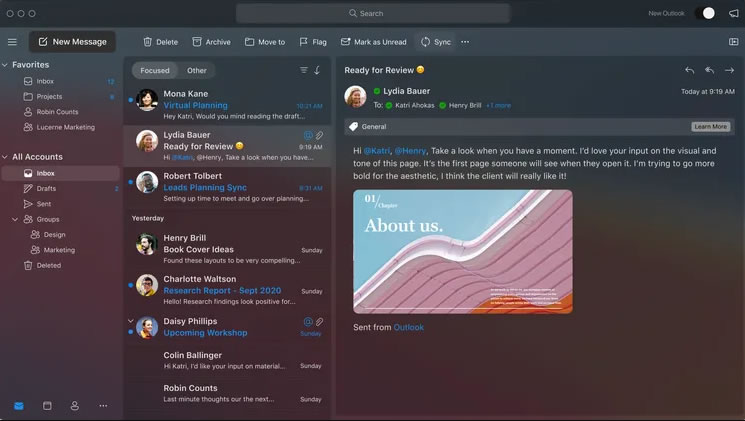Switch off the New Outlook toggle
This screenshot has width=745, height=421.
tap(705, 13)
